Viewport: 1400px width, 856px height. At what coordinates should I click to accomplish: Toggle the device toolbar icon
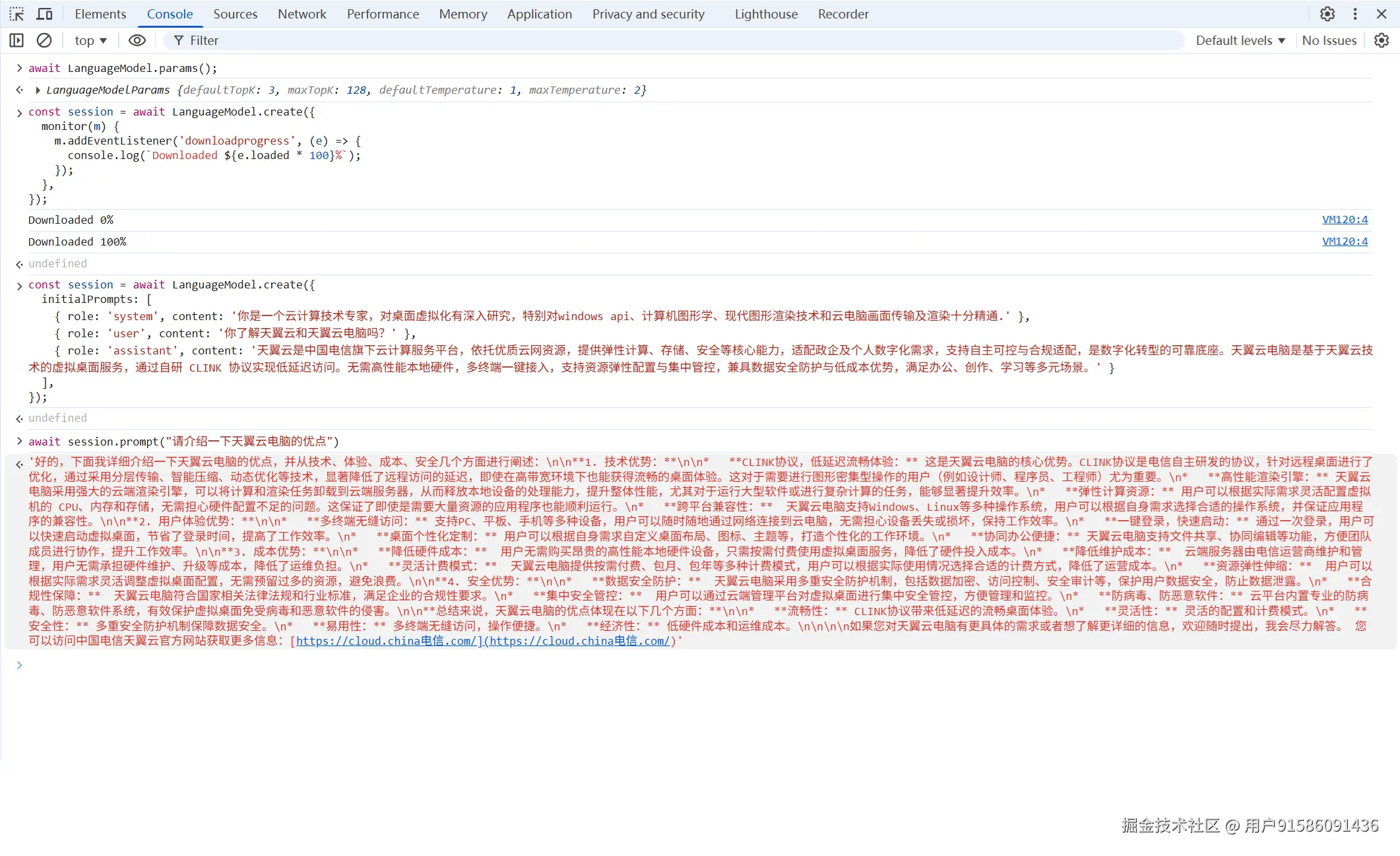pos(44,14)
